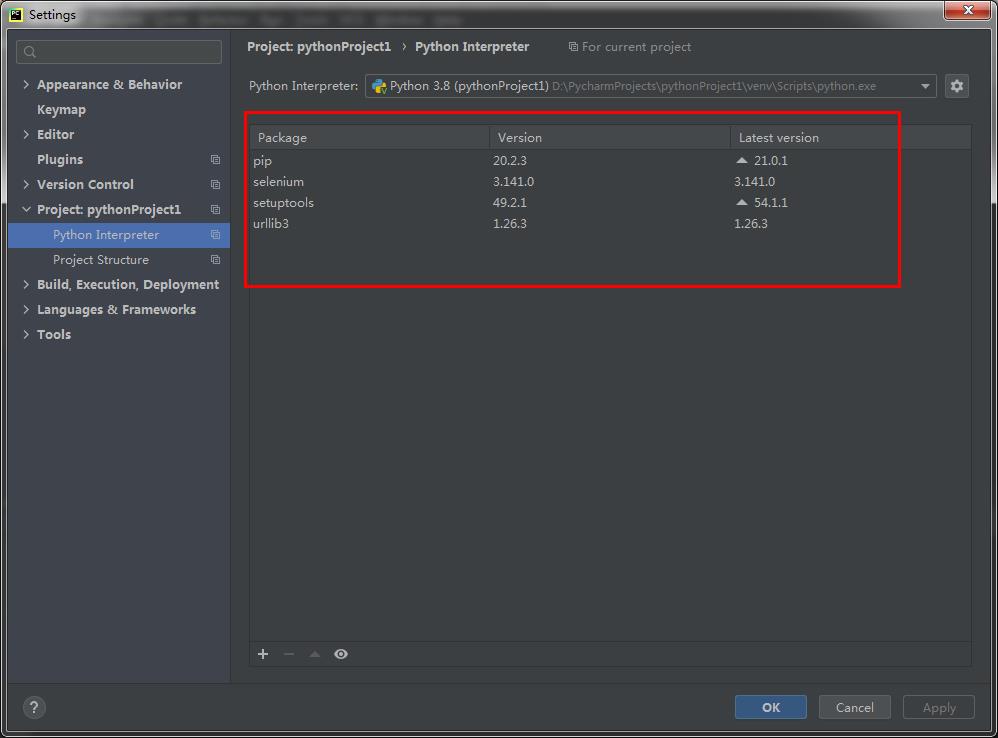
Task: Sort packages by the Package column header
Action: click(370, 137)
